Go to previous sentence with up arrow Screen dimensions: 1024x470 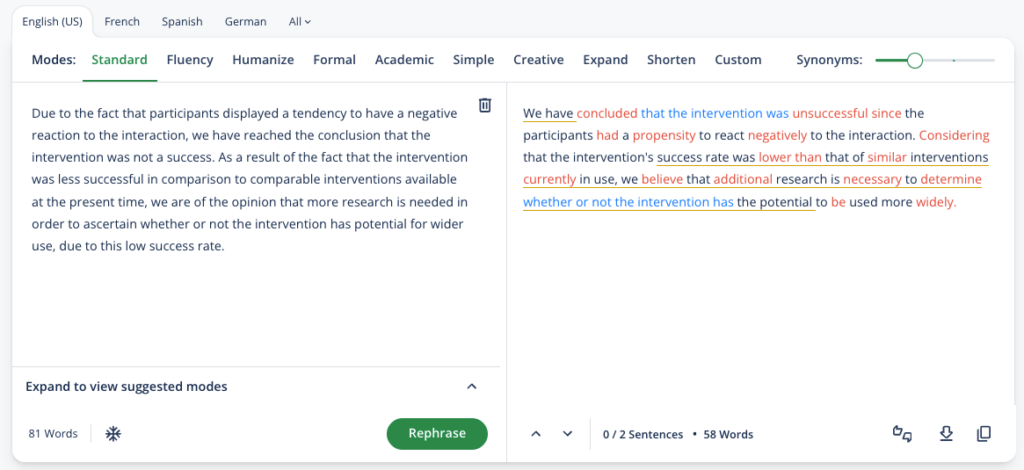(x=536, y=434)
